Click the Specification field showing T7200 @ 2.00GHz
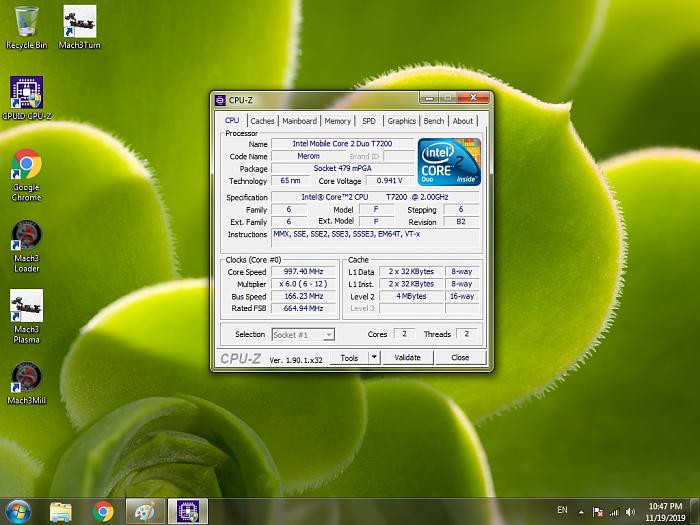The image size is (700, 525). click(375, 197)
